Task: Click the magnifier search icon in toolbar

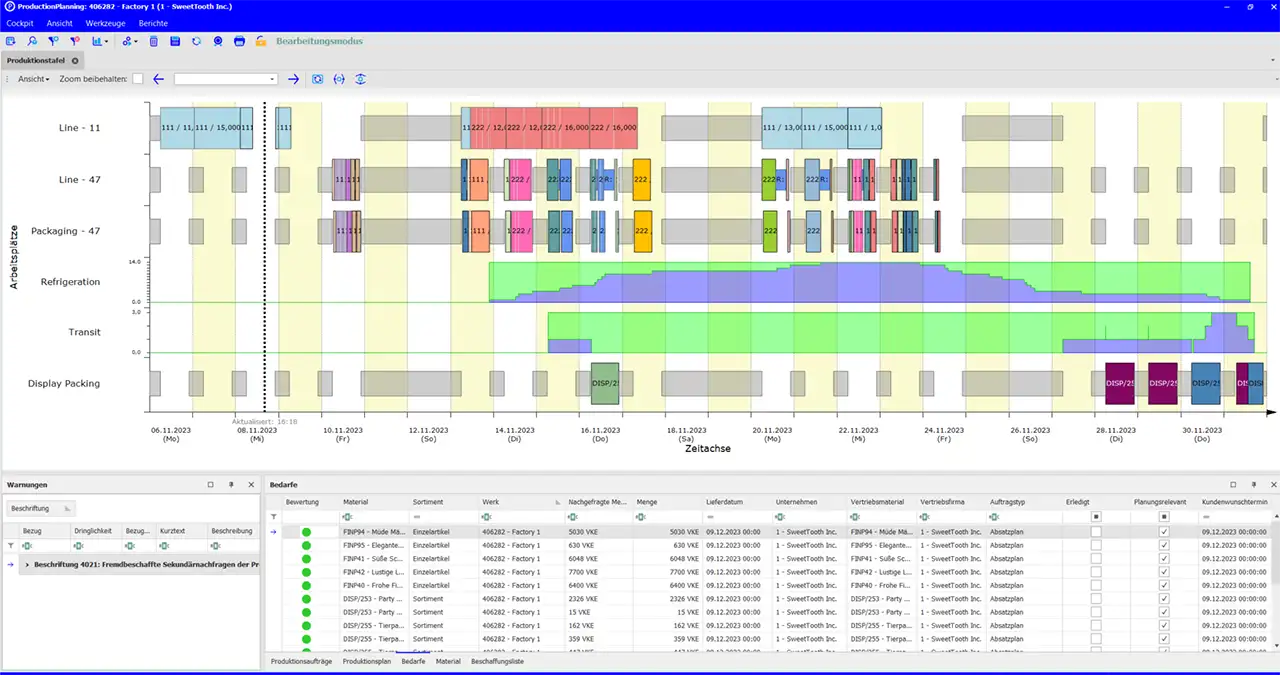Action: 32,41
